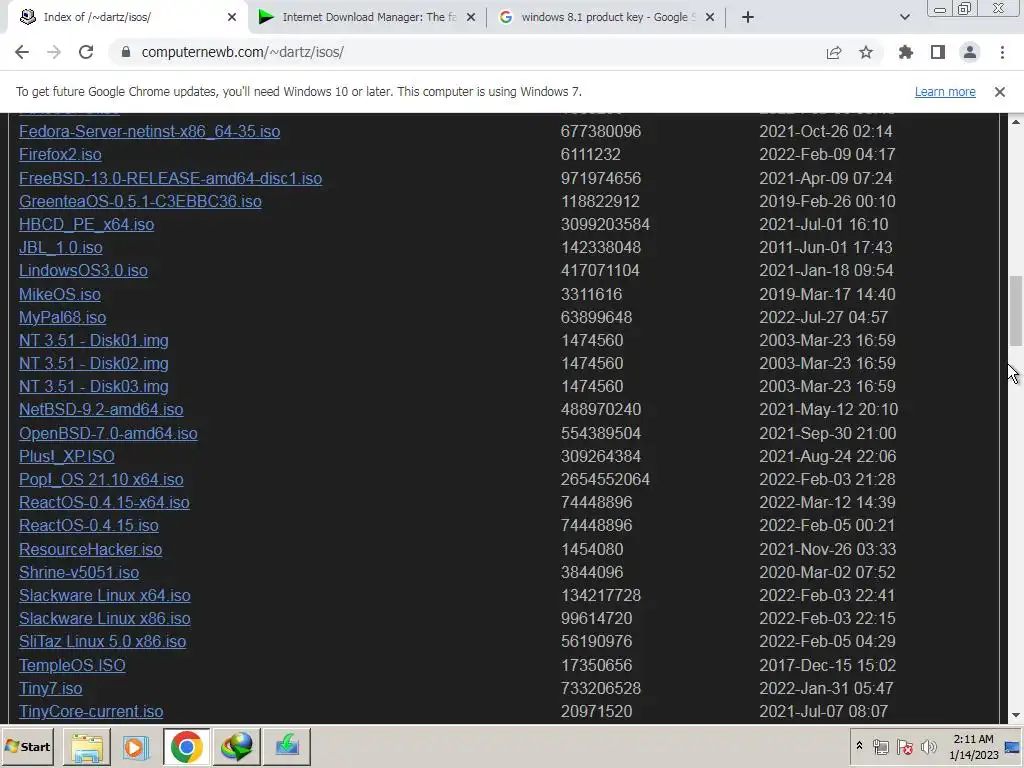1024x768 pixels.
Task: Click NetBSD-9.2-amd64.iso link
Action: [x=101, y=409]
